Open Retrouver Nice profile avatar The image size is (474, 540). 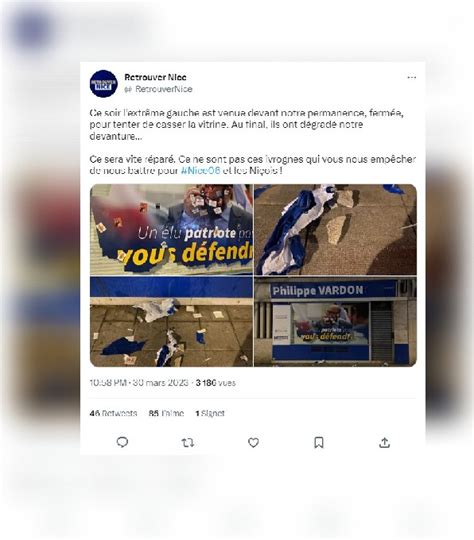pos(103,84)
